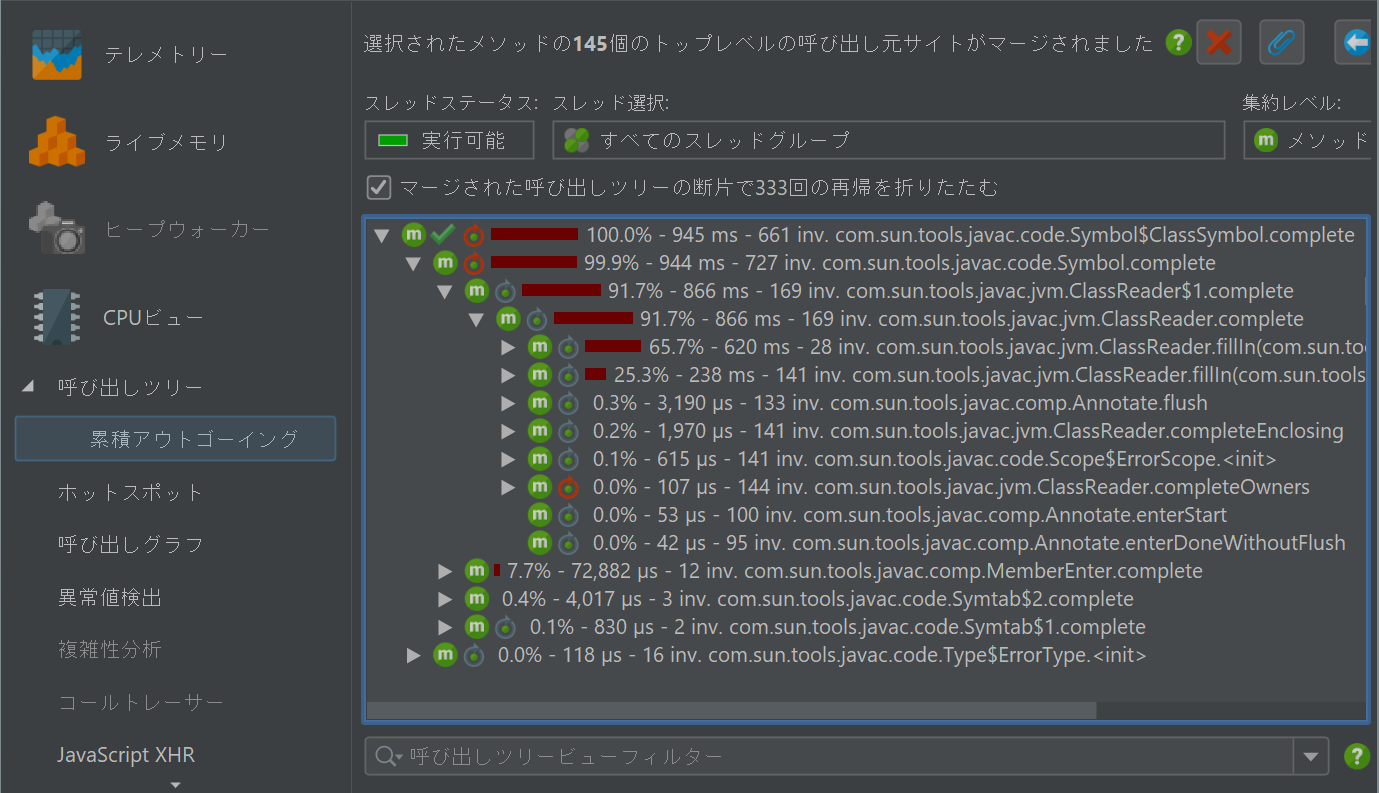Click the red recursion icon on Symbol.complete row

[x=474, y=264]
